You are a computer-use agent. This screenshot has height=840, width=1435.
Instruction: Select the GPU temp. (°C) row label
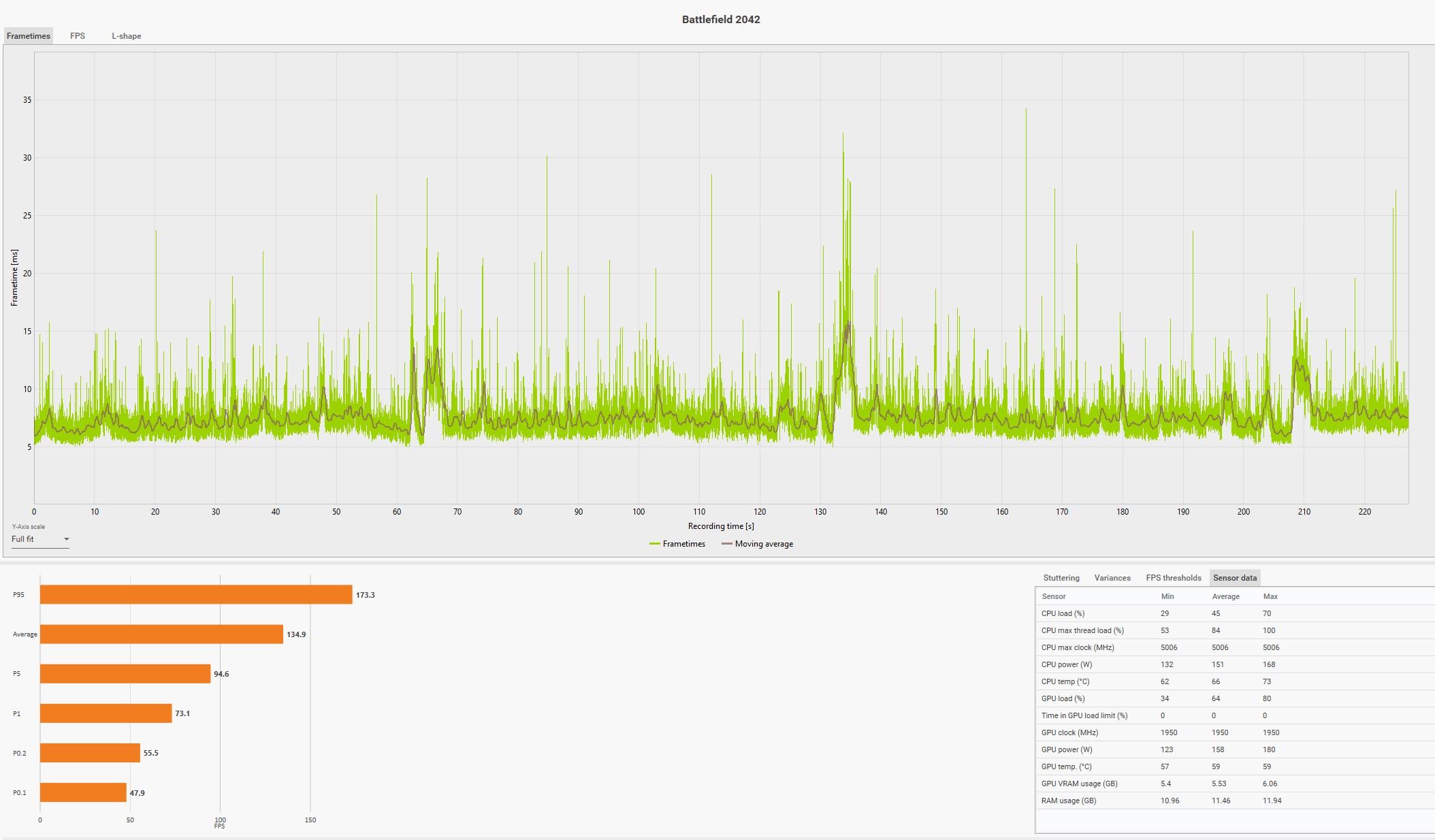[x=1067, y=766]
